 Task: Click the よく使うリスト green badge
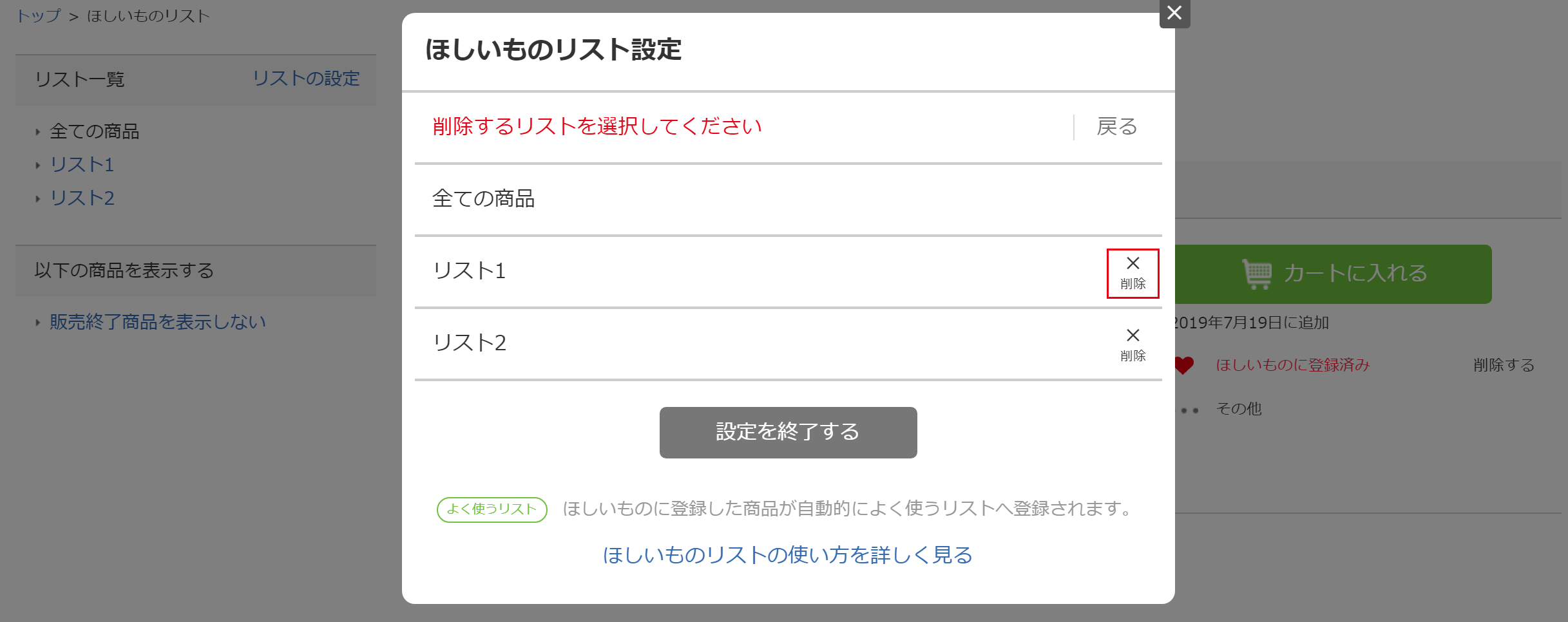click(492, 509)
